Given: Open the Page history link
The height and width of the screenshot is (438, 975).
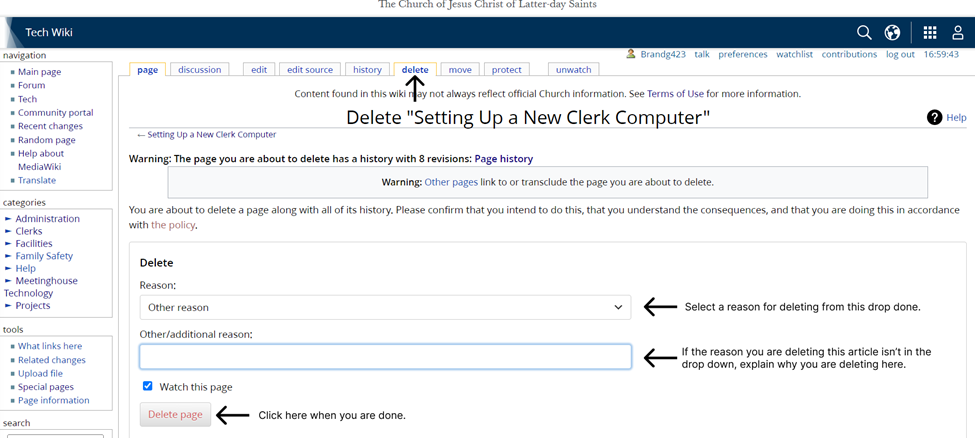Looking at the screenshot, I should (504, 159).
